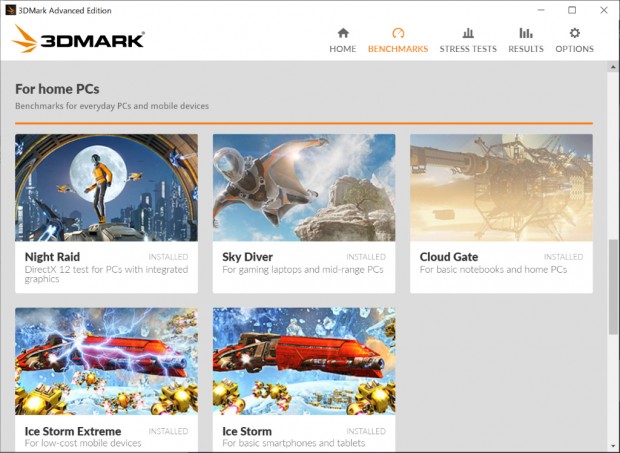Click INSTALLED label on Night Raid card
Viewport: 620px width, 453px height.
pyautogui.click(x=168, y=257)
